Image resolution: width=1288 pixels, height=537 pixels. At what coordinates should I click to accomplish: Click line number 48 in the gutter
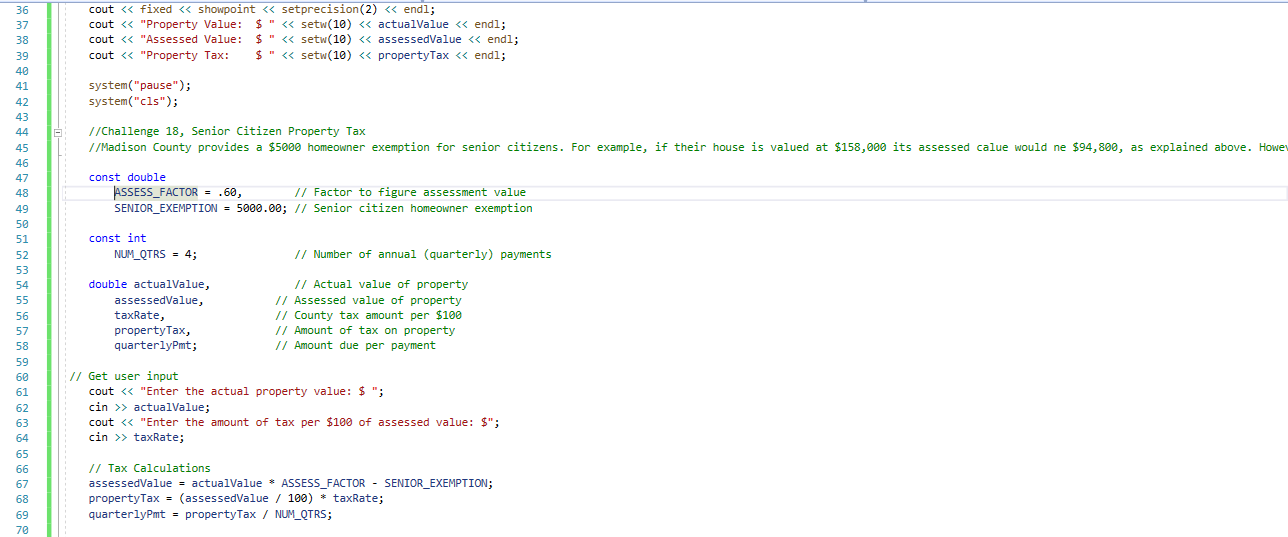click(x=23, y=193)
